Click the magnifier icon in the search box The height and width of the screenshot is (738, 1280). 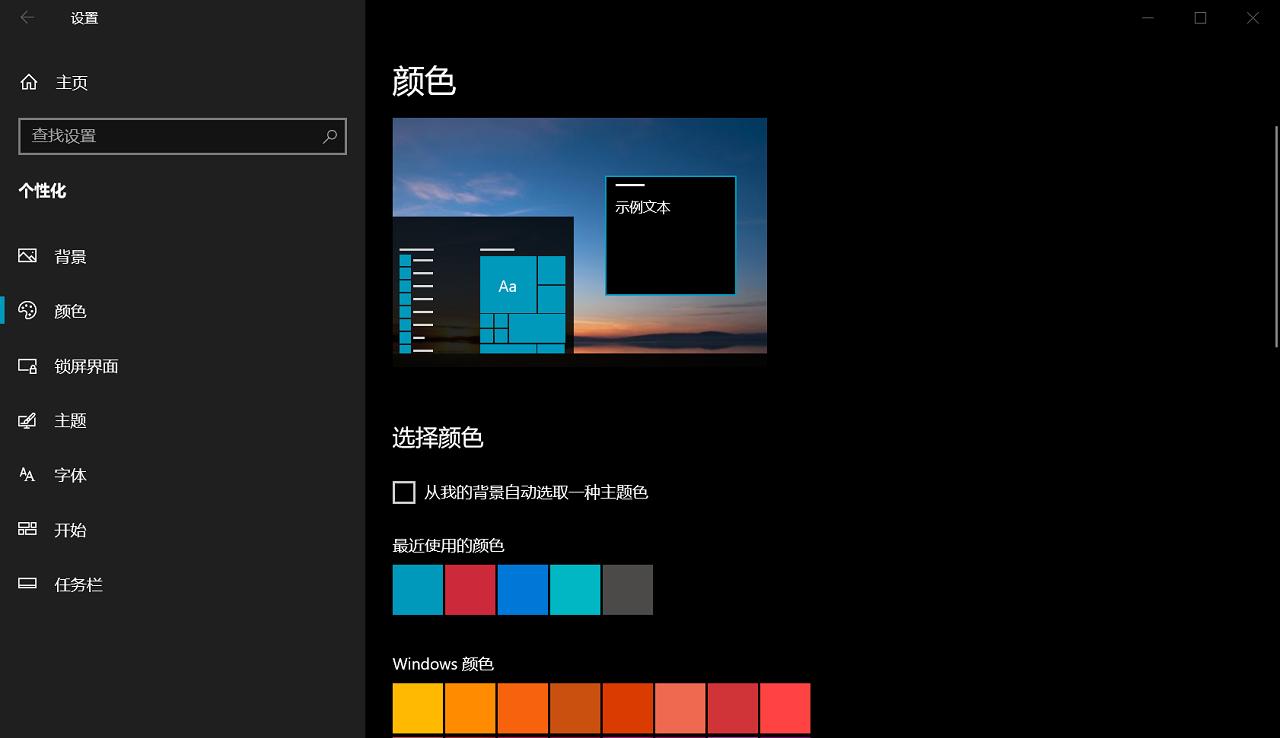[330, 136]
